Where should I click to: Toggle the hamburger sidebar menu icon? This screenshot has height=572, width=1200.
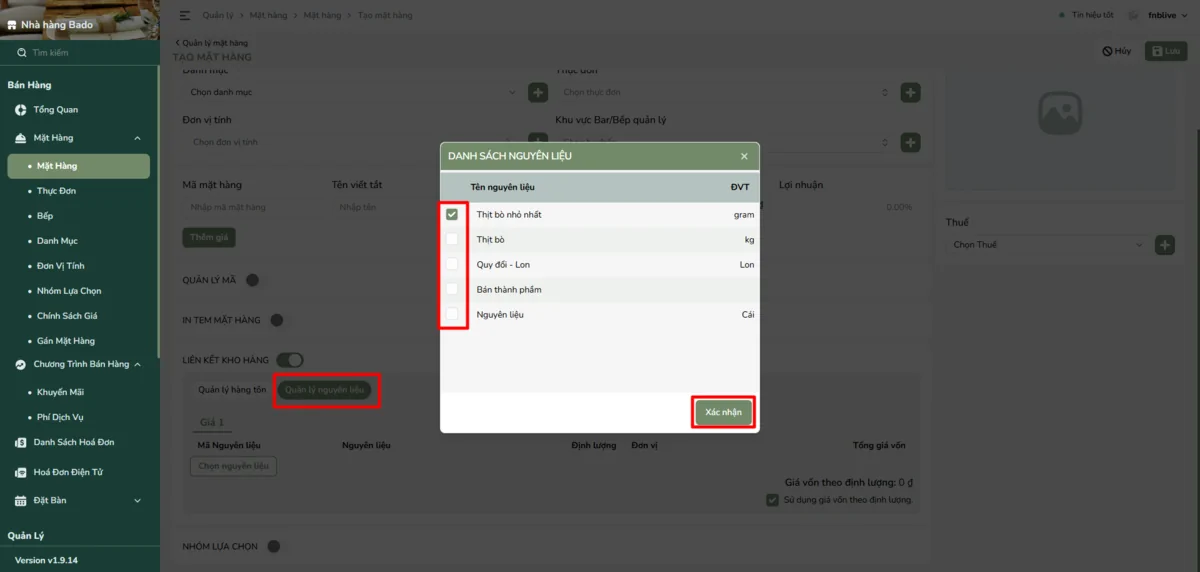click(185, 15)
